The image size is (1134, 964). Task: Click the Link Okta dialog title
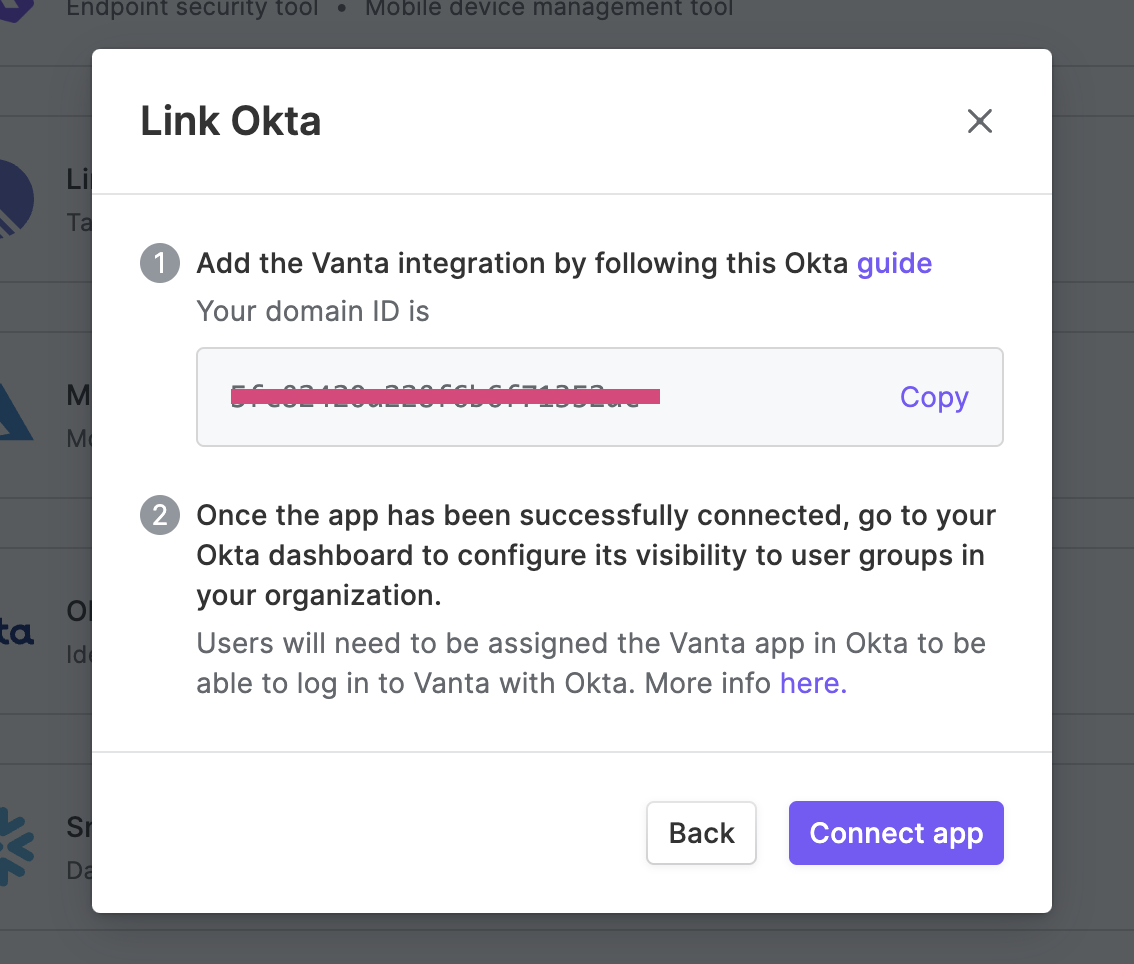click(x=231, y=121)
